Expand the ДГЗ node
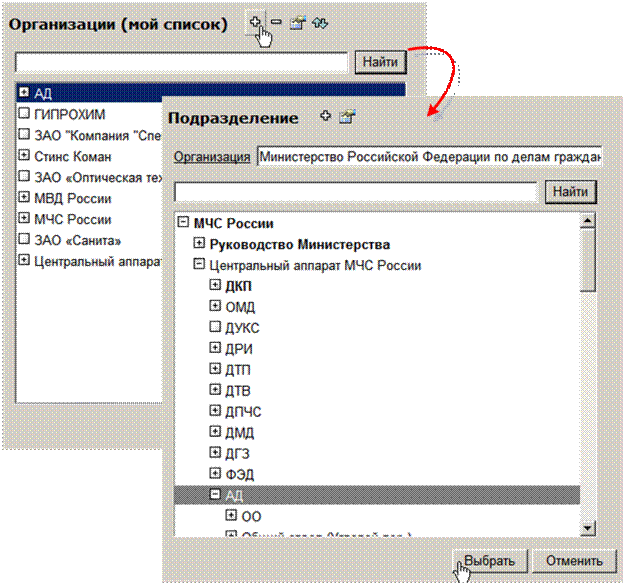The height and width of the screenshot is (587, 626). tap(215, 452)
